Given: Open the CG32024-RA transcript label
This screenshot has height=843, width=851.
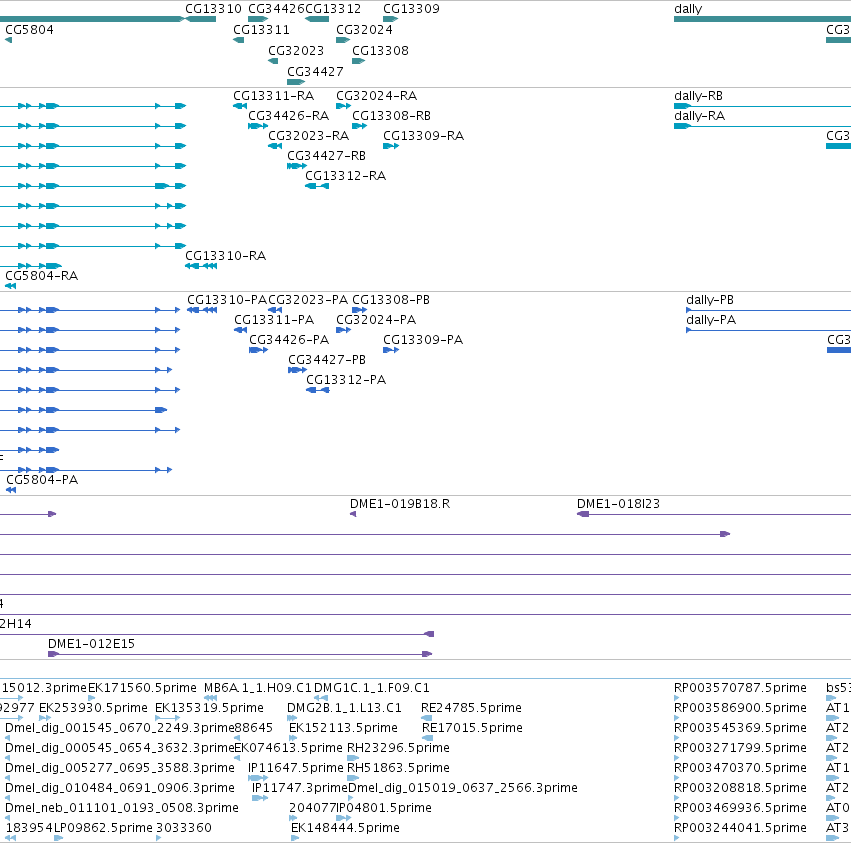Looking at the screenshot, I should click(376, 96).
